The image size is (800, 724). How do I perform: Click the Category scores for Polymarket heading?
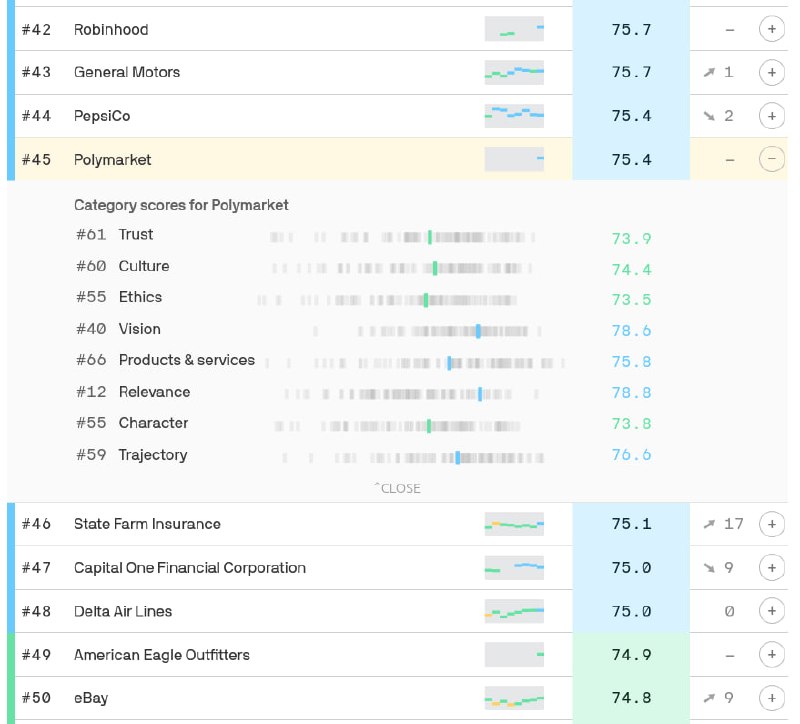181,205
